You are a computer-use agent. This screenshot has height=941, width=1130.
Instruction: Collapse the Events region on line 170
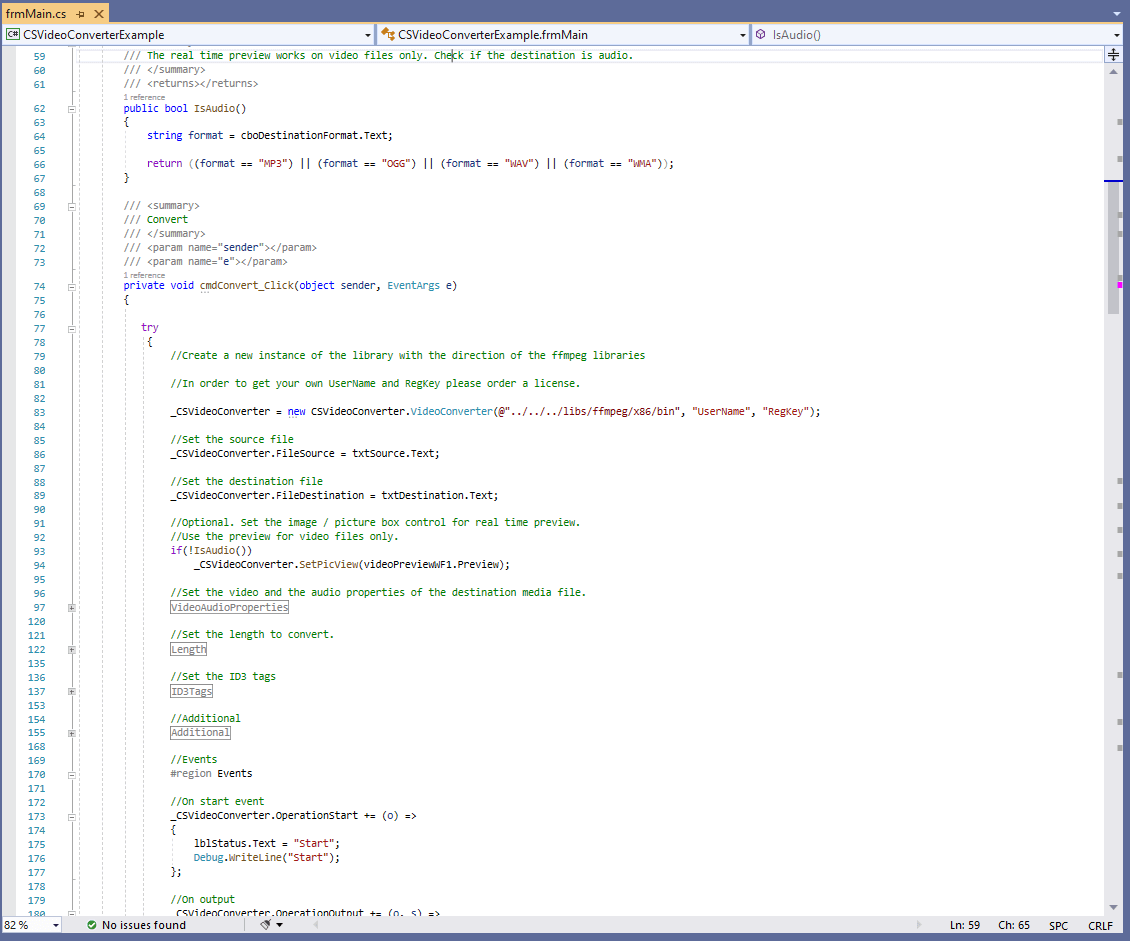coord(71,775)
